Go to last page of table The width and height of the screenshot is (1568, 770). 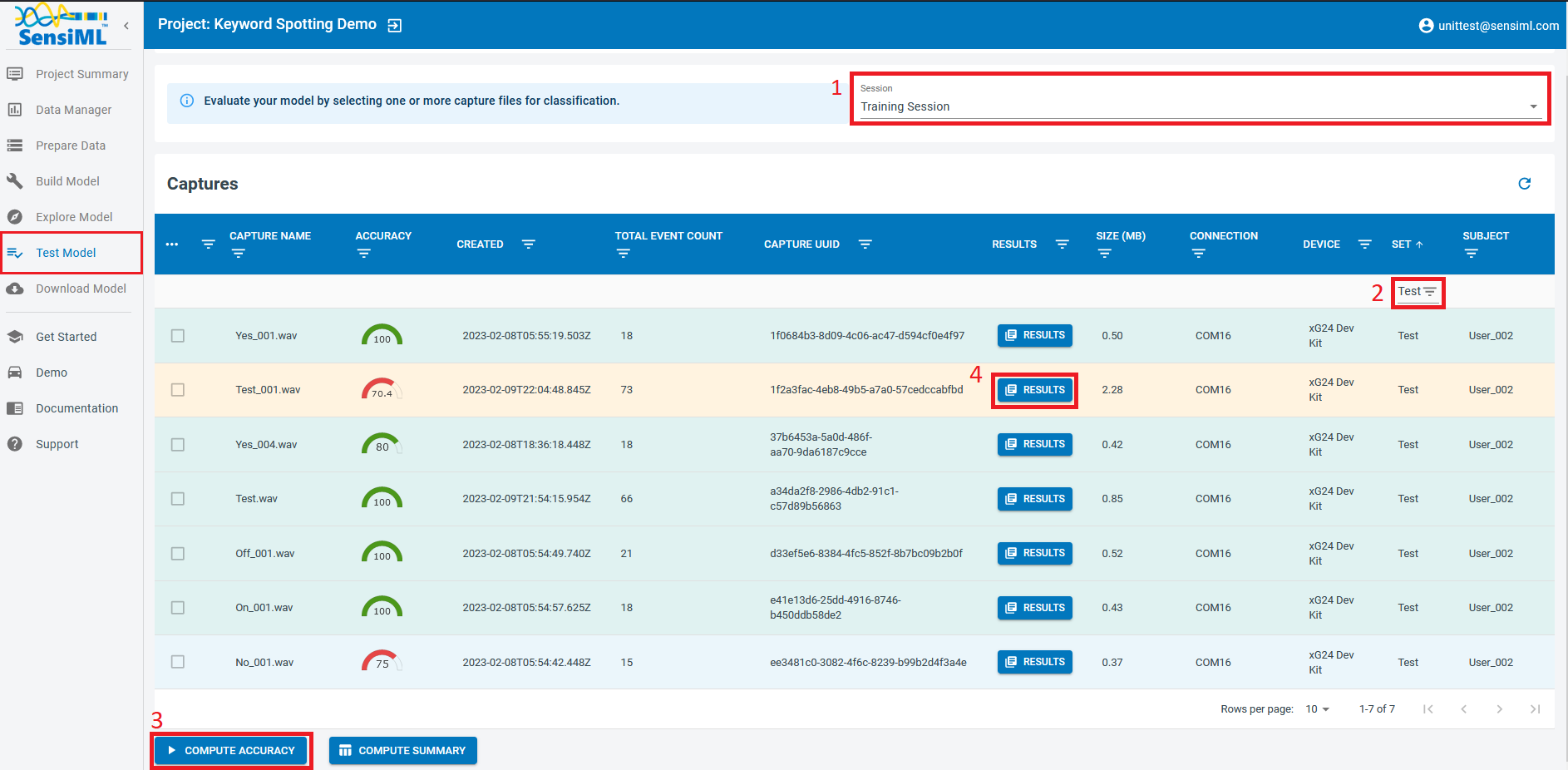1535,709
